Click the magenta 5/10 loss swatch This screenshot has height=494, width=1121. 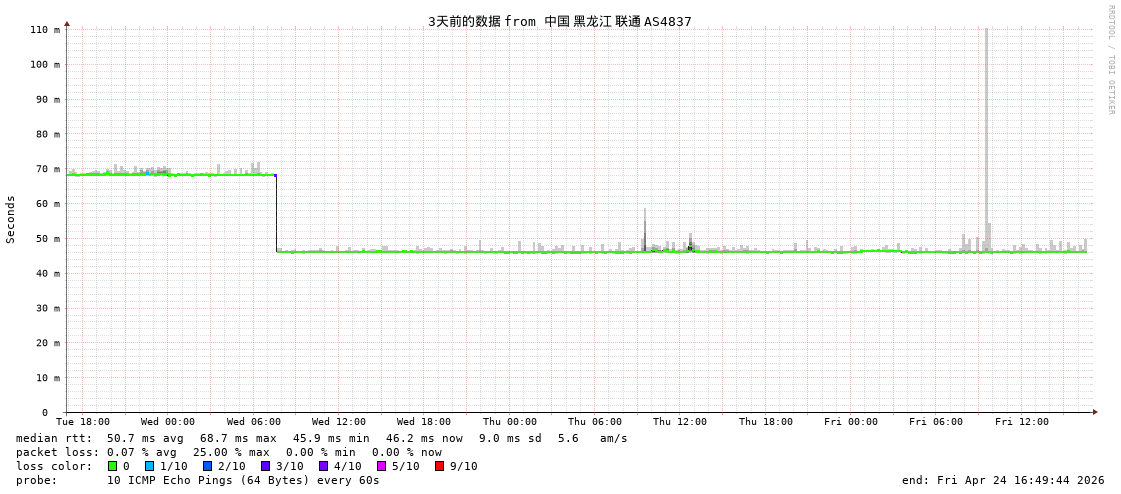click(x=381, y=466)
